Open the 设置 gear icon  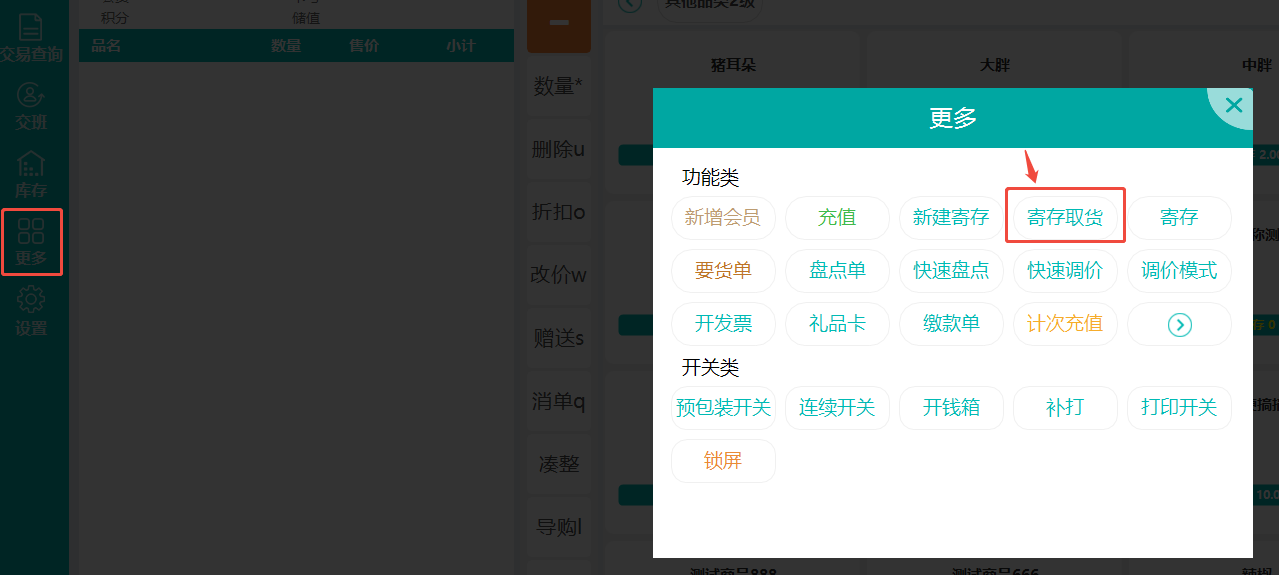pyautogui.click(x=31, y=311)
